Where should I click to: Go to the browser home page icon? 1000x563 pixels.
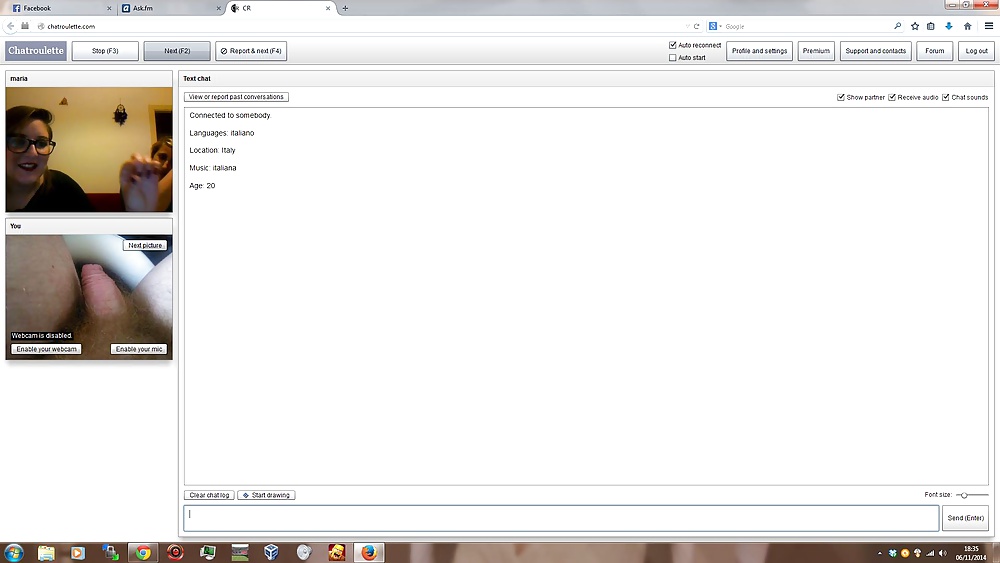(967, 26)
